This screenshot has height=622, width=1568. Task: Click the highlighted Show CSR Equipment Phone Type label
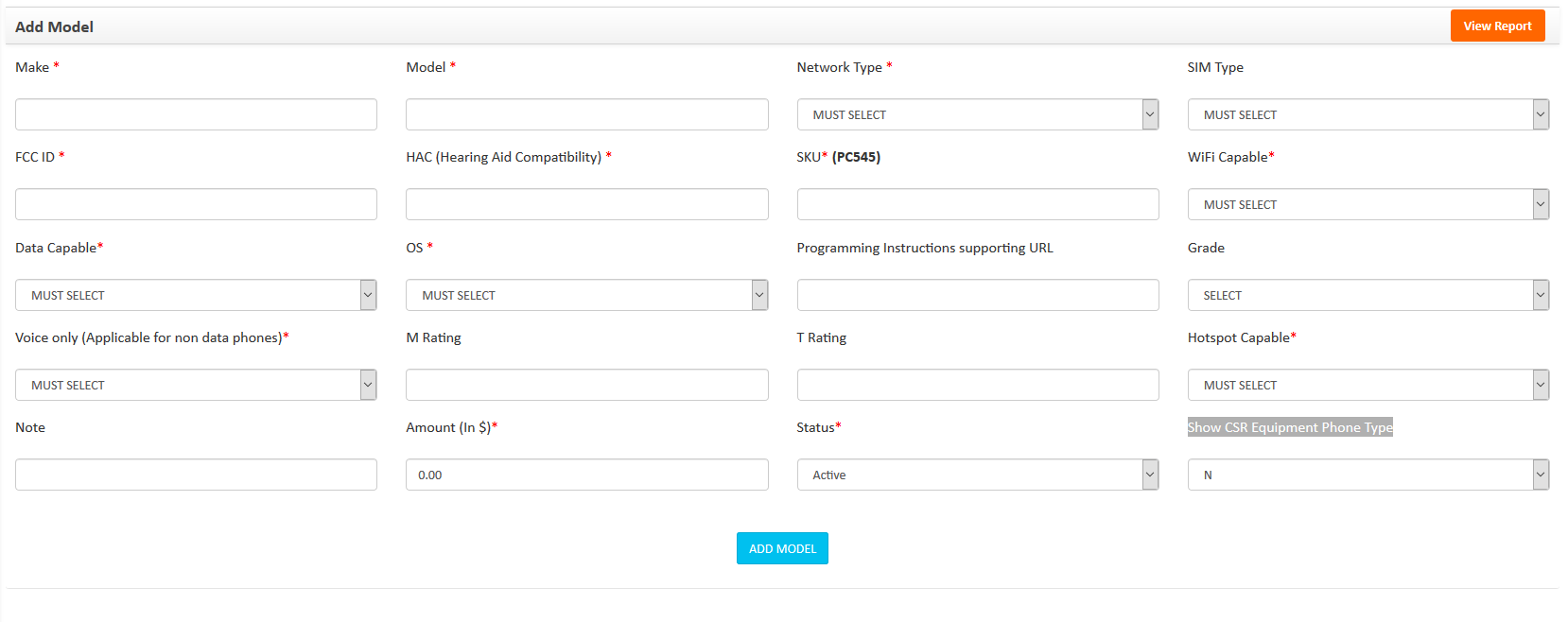[1290, 427]
